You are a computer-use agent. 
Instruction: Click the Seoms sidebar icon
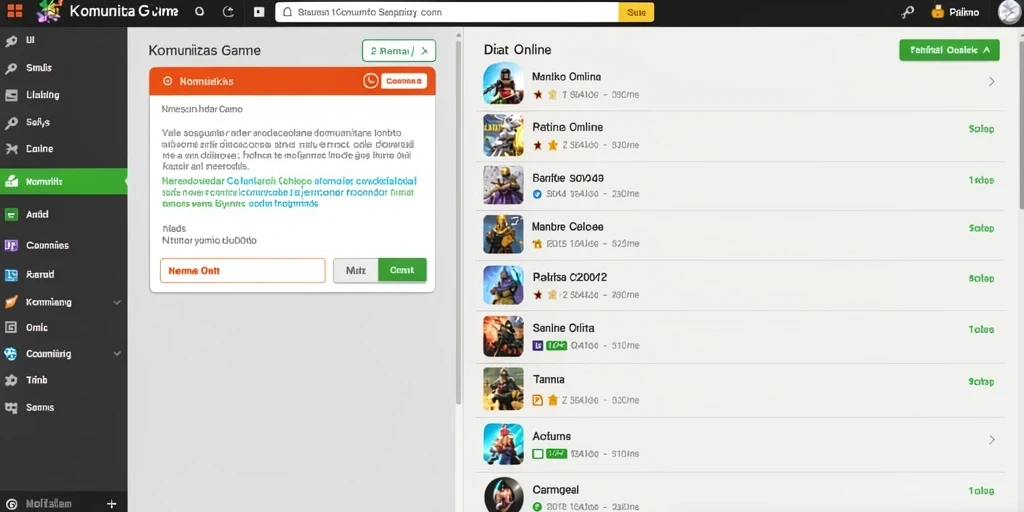[x=10, y=408]
